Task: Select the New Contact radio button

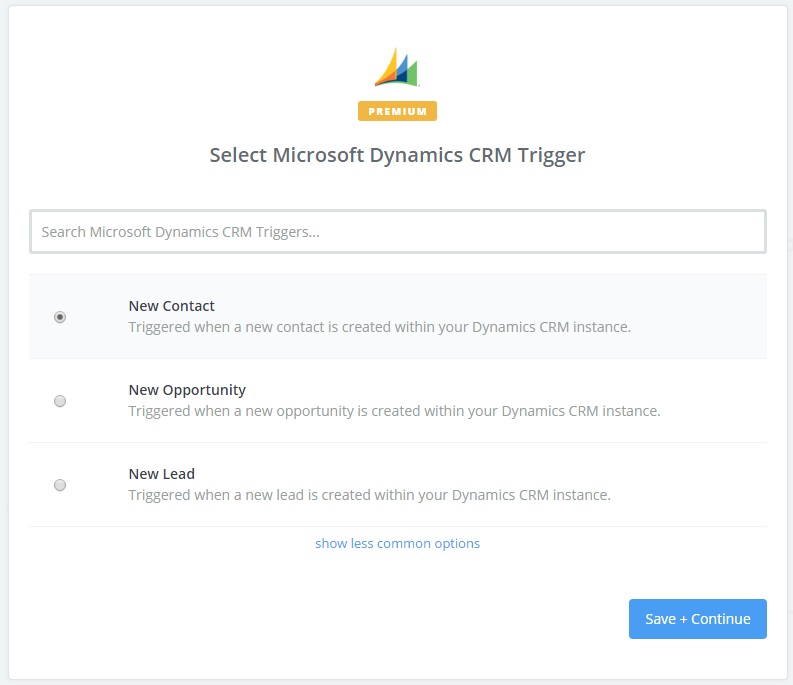Action: (60, 317)
